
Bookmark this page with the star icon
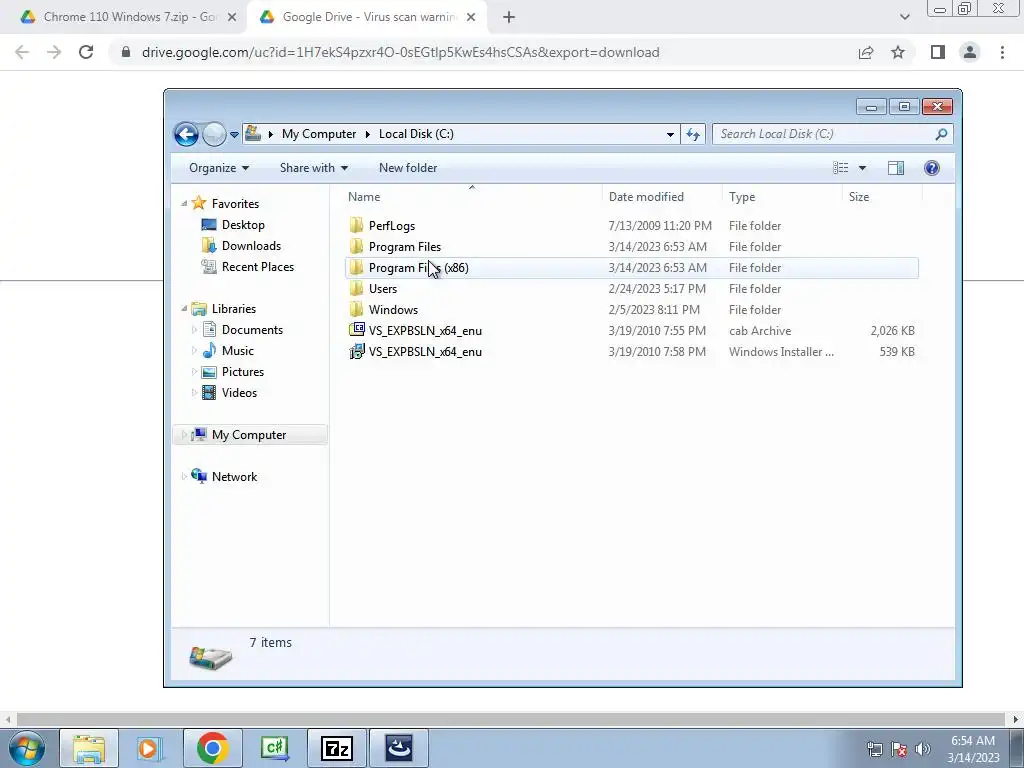[x=898, y=52]
